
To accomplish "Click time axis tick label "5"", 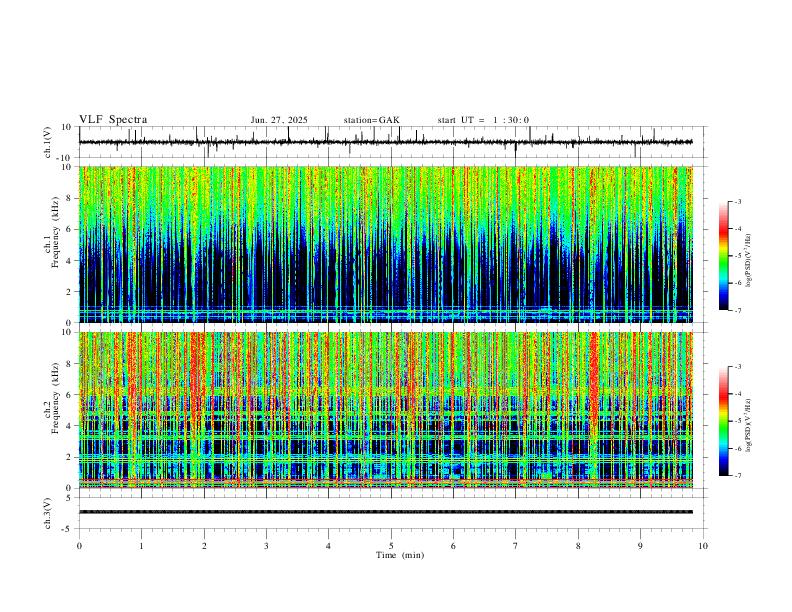I will [x=391, y=546].
